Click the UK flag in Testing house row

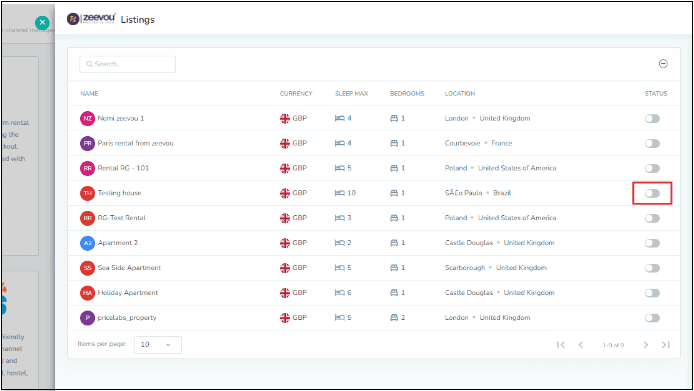(x=285, y=193)
